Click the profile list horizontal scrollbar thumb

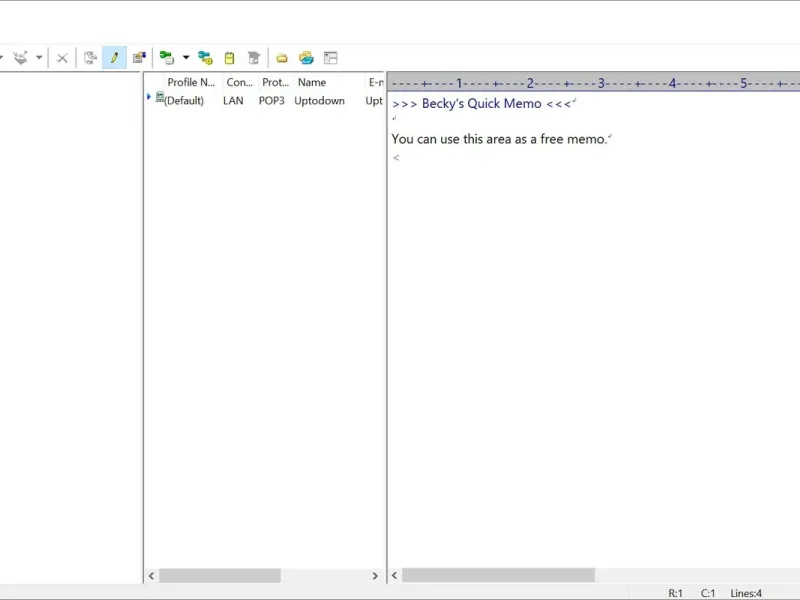click(x=220, y=576)
